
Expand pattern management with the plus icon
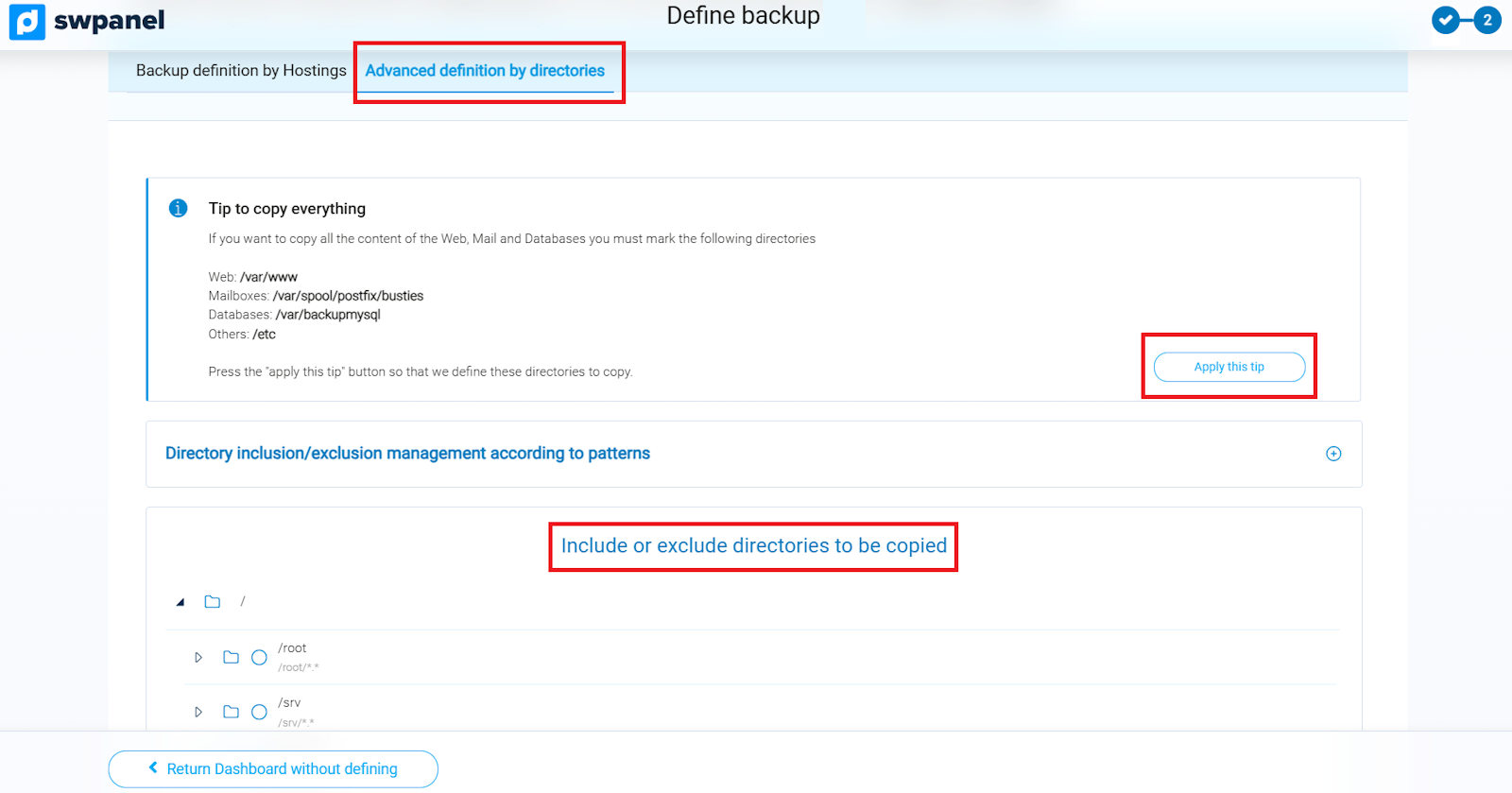[1333, 454]
